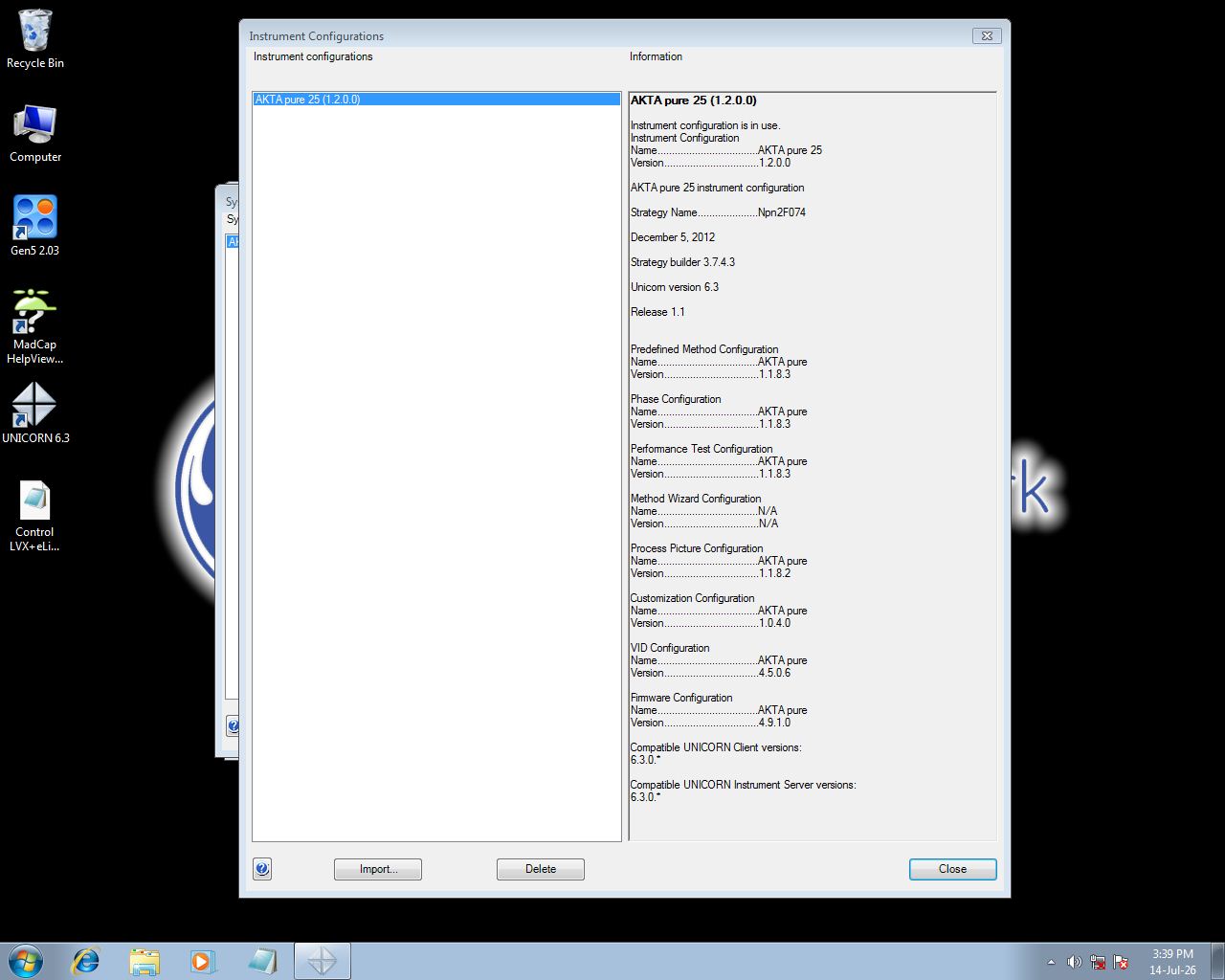1225x980 pixels.
Task: Click the Predefined Method Configuration heading
Action: coord(703,349)
